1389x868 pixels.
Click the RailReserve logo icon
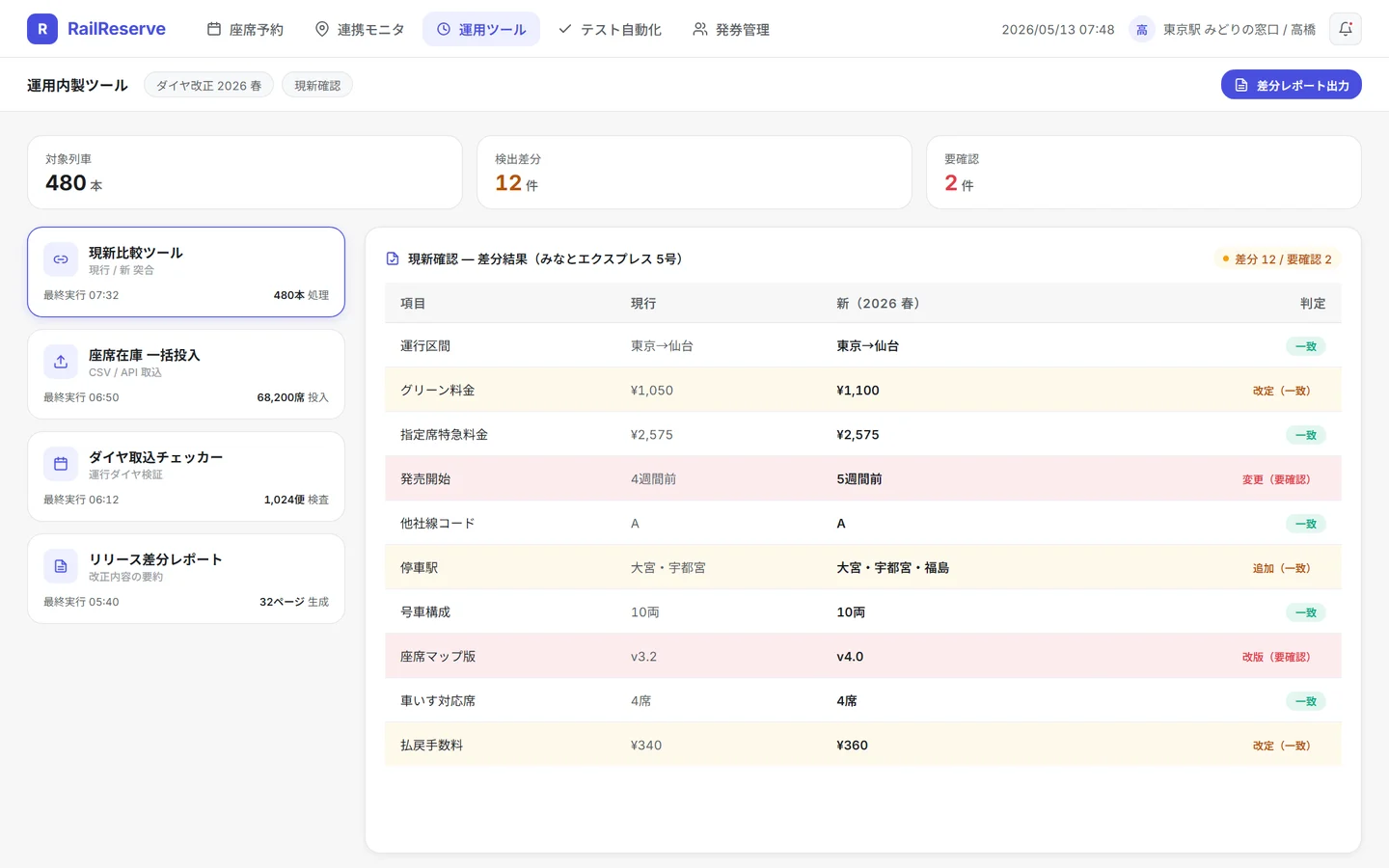point(42,29)
